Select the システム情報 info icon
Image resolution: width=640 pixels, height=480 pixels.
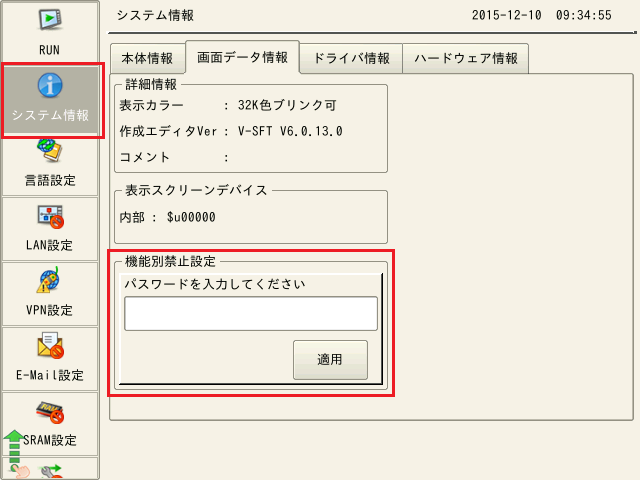tap(50, 85)
